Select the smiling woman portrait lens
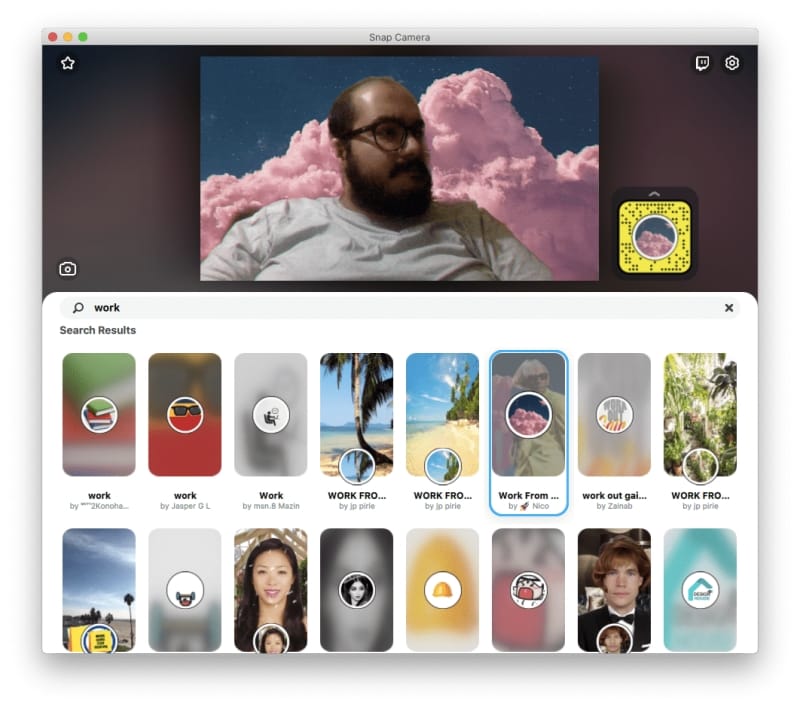The width and height of the screenshot is (800, 709). click(x=270, y=590)
